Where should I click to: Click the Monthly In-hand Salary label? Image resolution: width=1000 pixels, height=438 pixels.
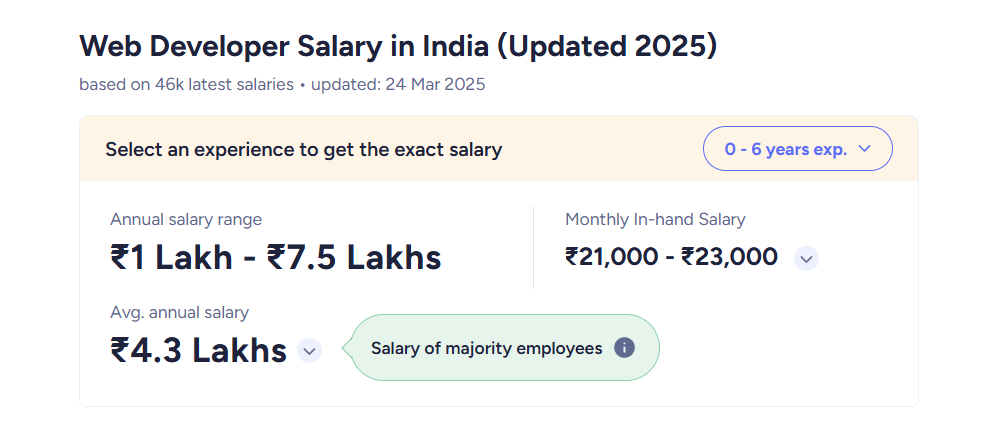[655, 220]
